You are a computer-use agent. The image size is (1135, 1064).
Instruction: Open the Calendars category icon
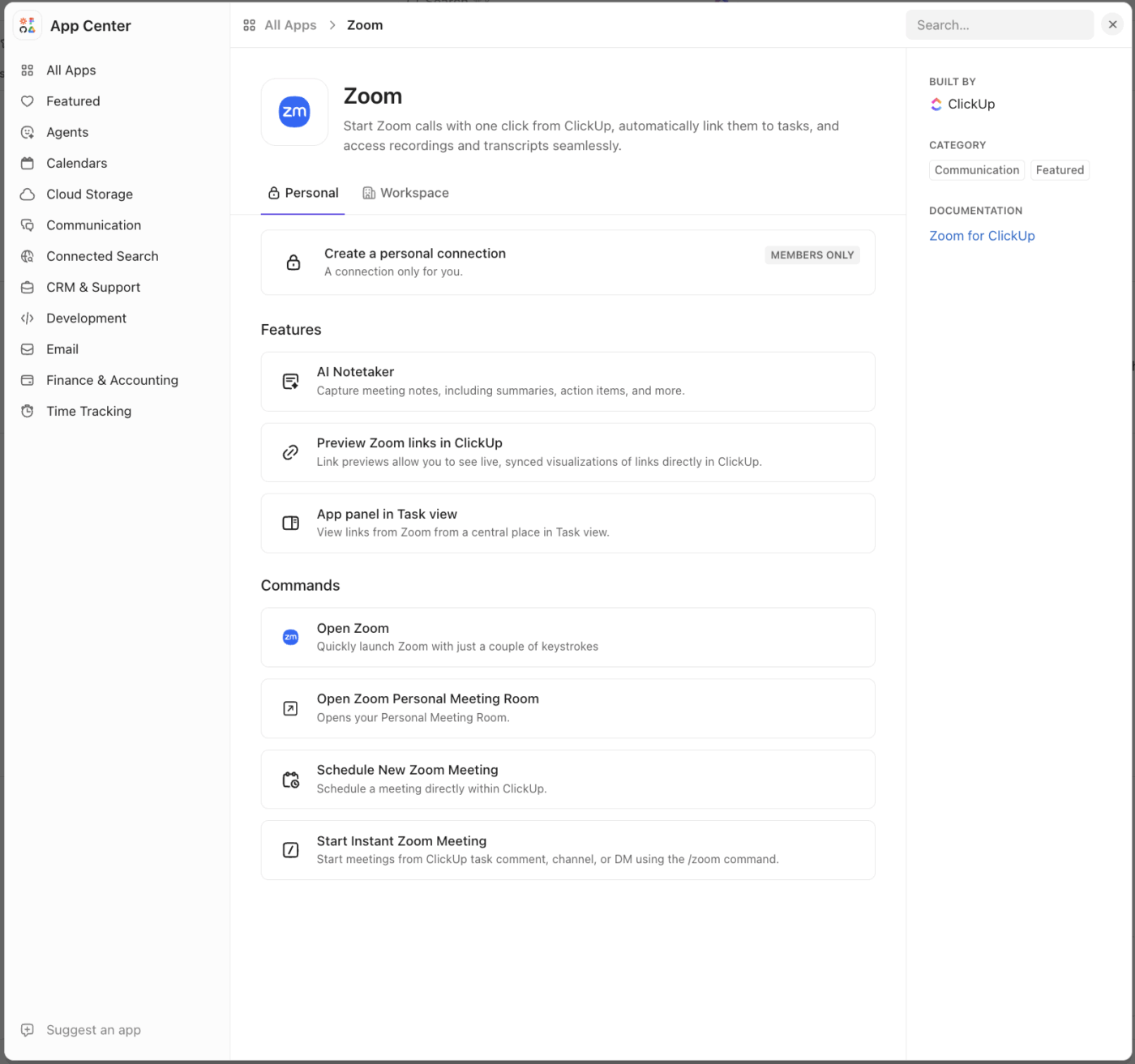pos(28,163)
